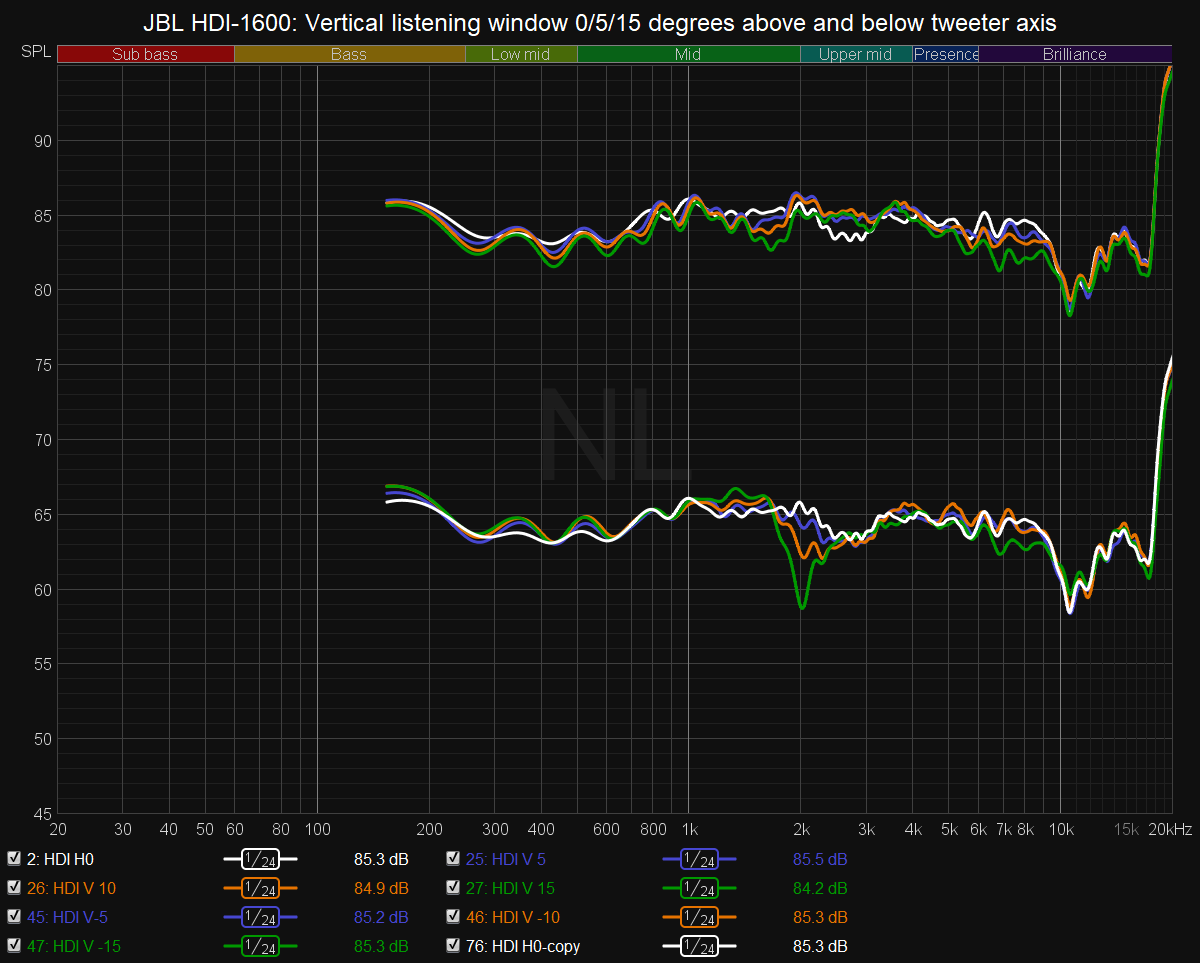This screenshot has height=963, width=1200.
Task: Click the Bass frequency band label
Action: click(x=349, y=54)
